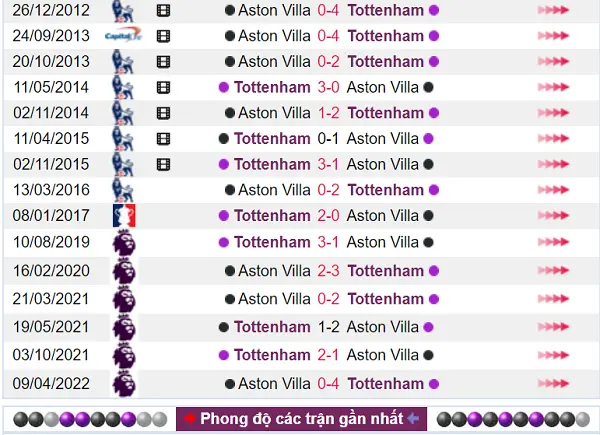Click the Phong độ các trận gần nhất banner
The image size is (600, 435).
[x=302, y=419]
